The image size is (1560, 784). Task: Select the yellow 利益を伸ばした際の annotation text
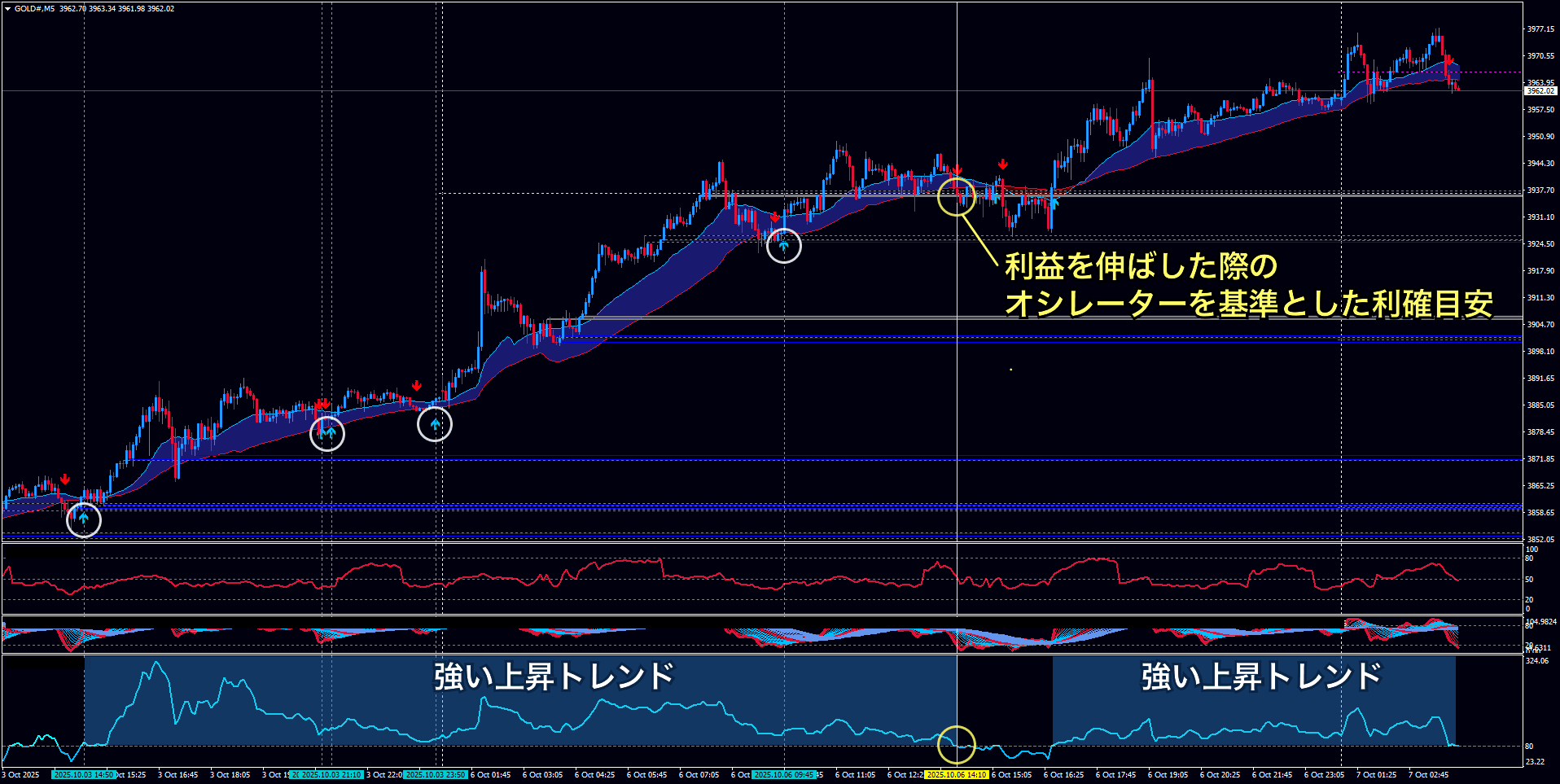(1141, 266)
